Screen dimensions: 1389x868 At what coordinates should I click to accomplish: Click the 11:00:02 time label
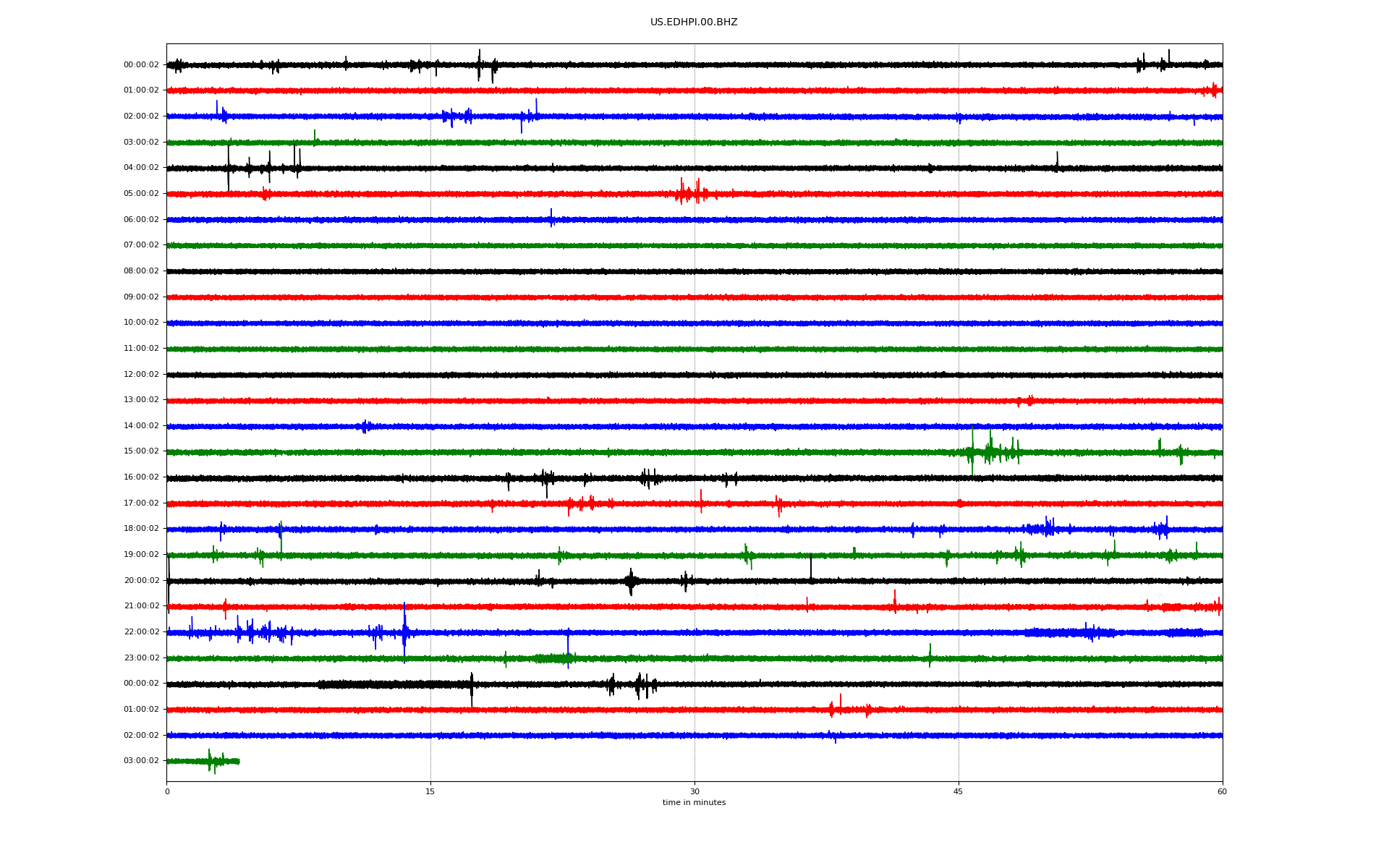(x=141, y=349)
